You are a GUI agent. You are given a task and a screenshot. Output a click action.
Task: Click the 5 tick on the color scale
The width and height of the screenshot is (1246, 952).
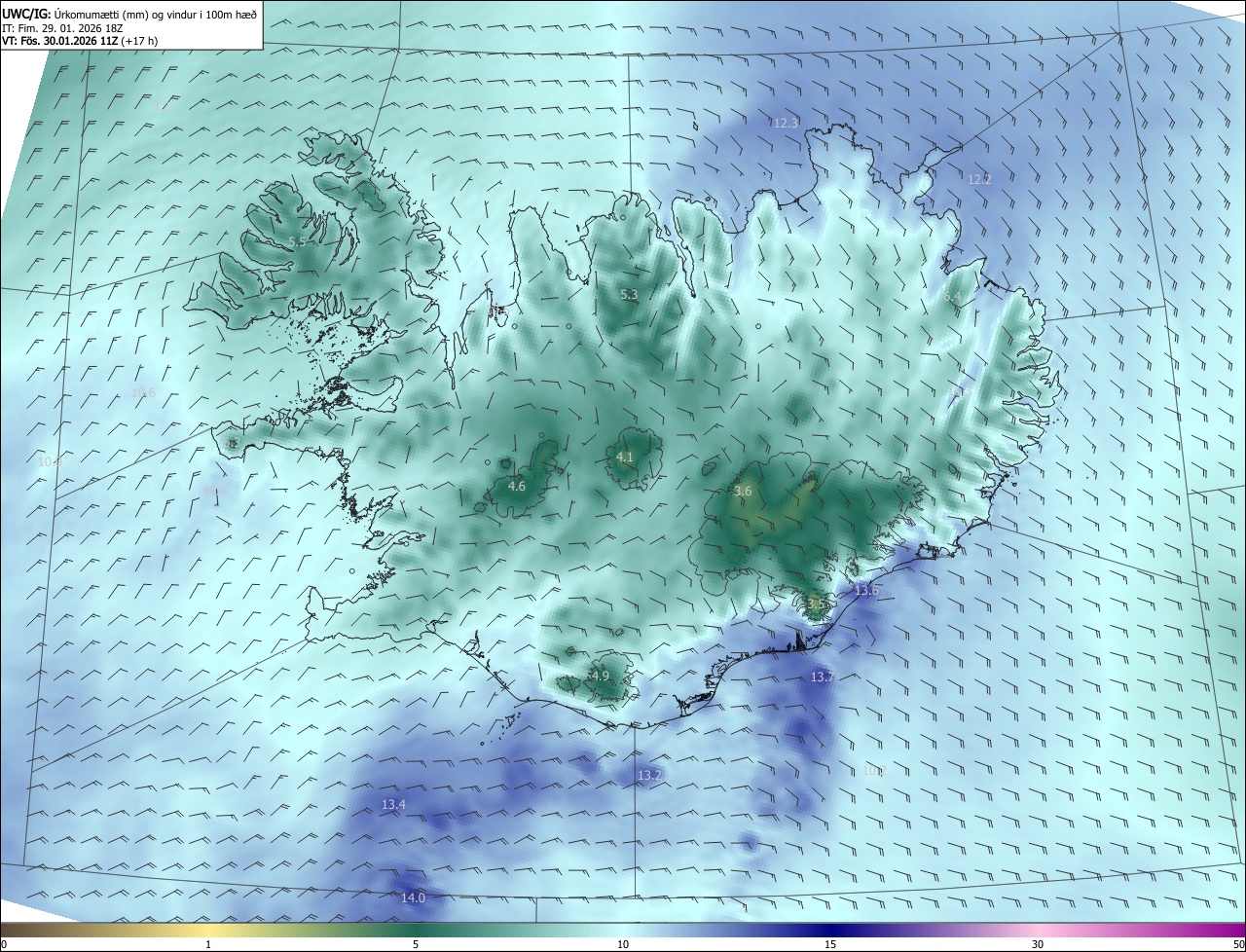tap(416, 945)
